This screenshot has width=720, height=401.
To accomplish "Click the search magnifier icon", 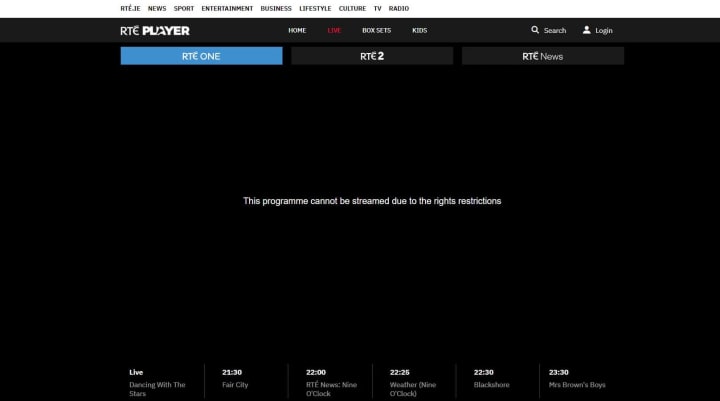I will (535, 30).
